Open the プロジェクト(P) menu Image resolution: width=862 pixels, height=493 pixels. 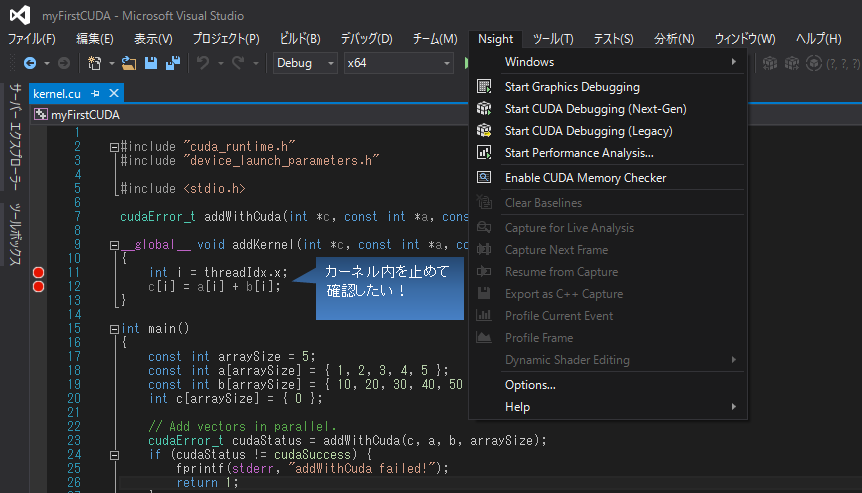pos(226,38)
